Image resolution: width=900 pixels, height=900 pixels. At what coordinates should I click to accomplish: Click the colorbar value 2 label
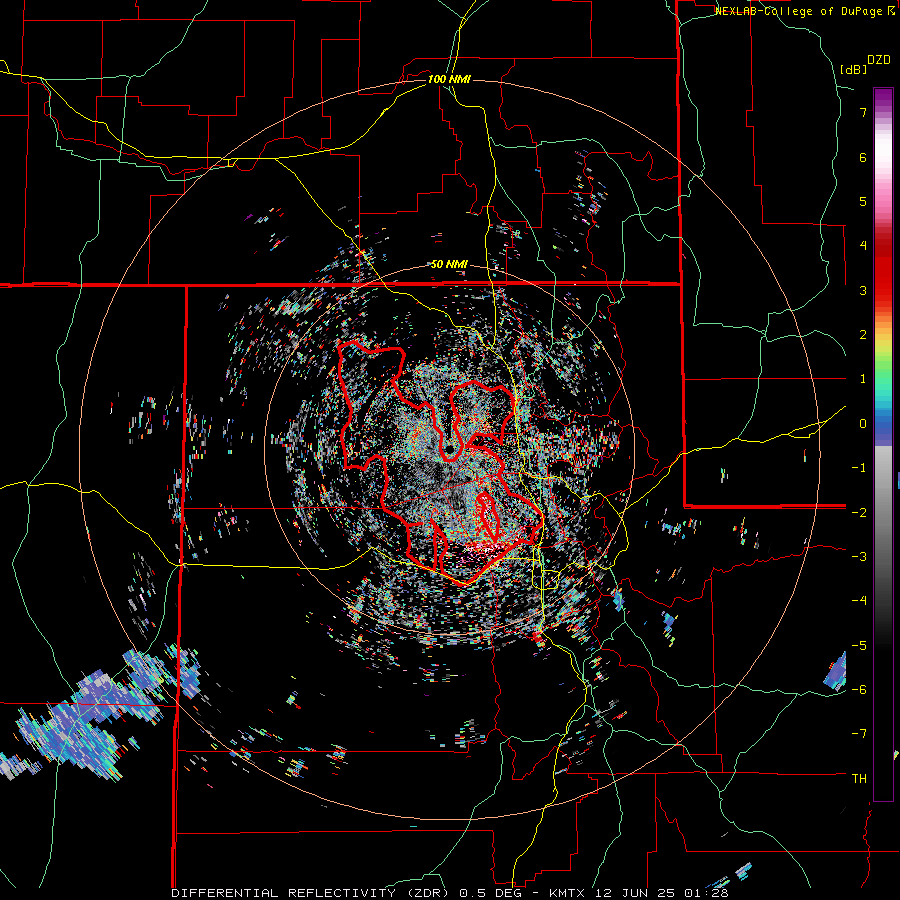pyautogui.click(x=863, y=335)
